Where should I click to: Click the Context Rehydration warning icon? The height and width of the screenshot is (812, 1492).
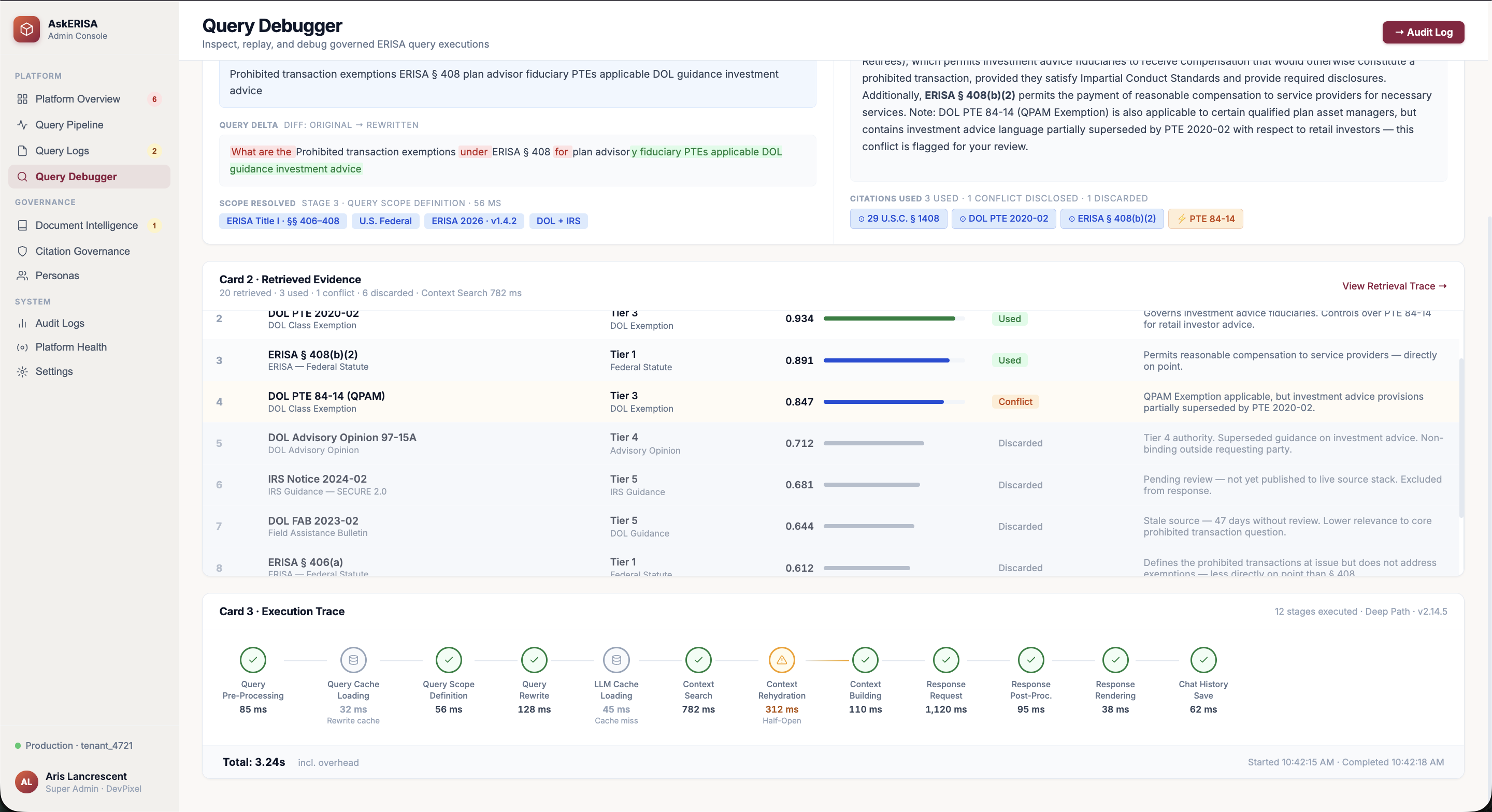click(782, 660)
